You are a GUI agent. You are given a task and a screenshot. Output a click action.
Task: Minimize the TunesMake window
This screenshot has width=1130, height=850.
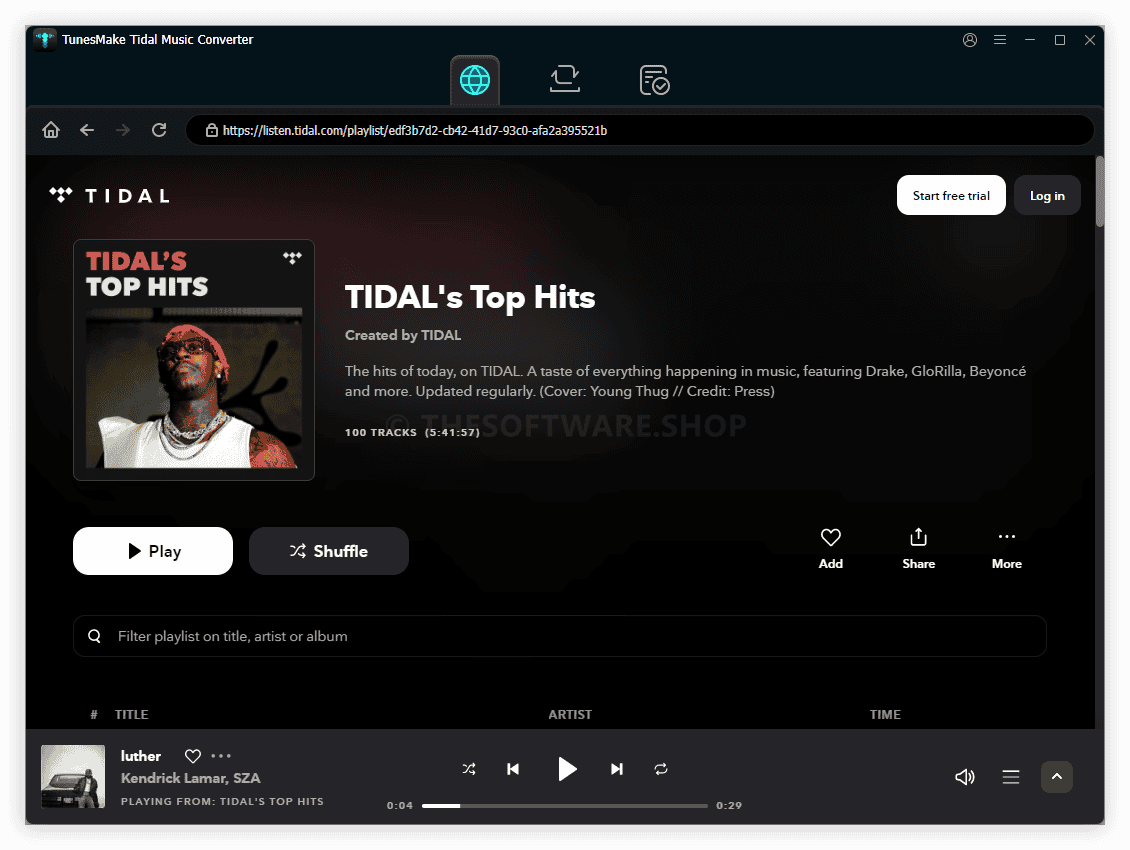pos(1030,40)
